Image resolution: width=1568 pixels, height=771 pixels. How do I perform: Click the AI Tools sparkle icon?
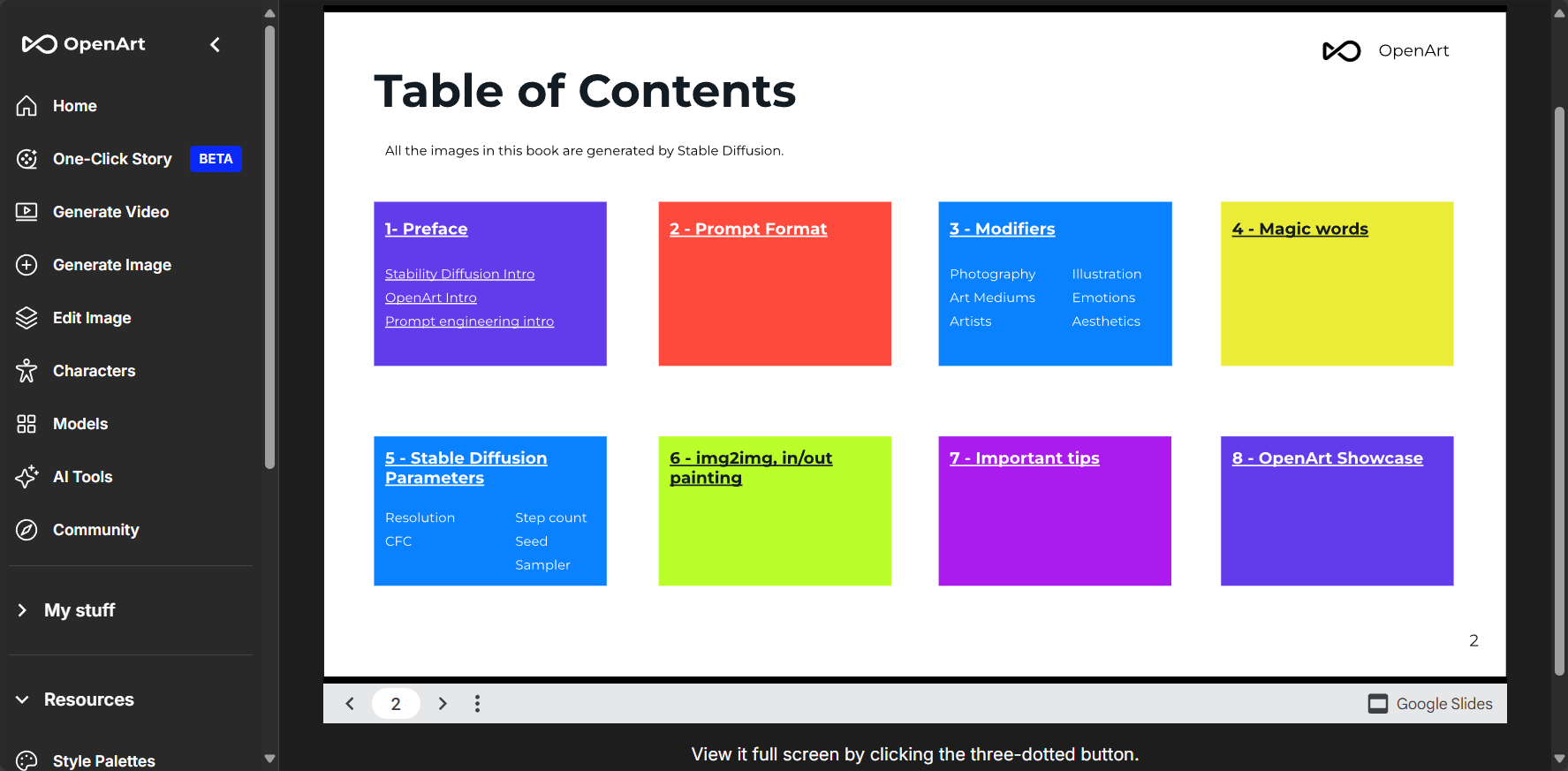27,477
